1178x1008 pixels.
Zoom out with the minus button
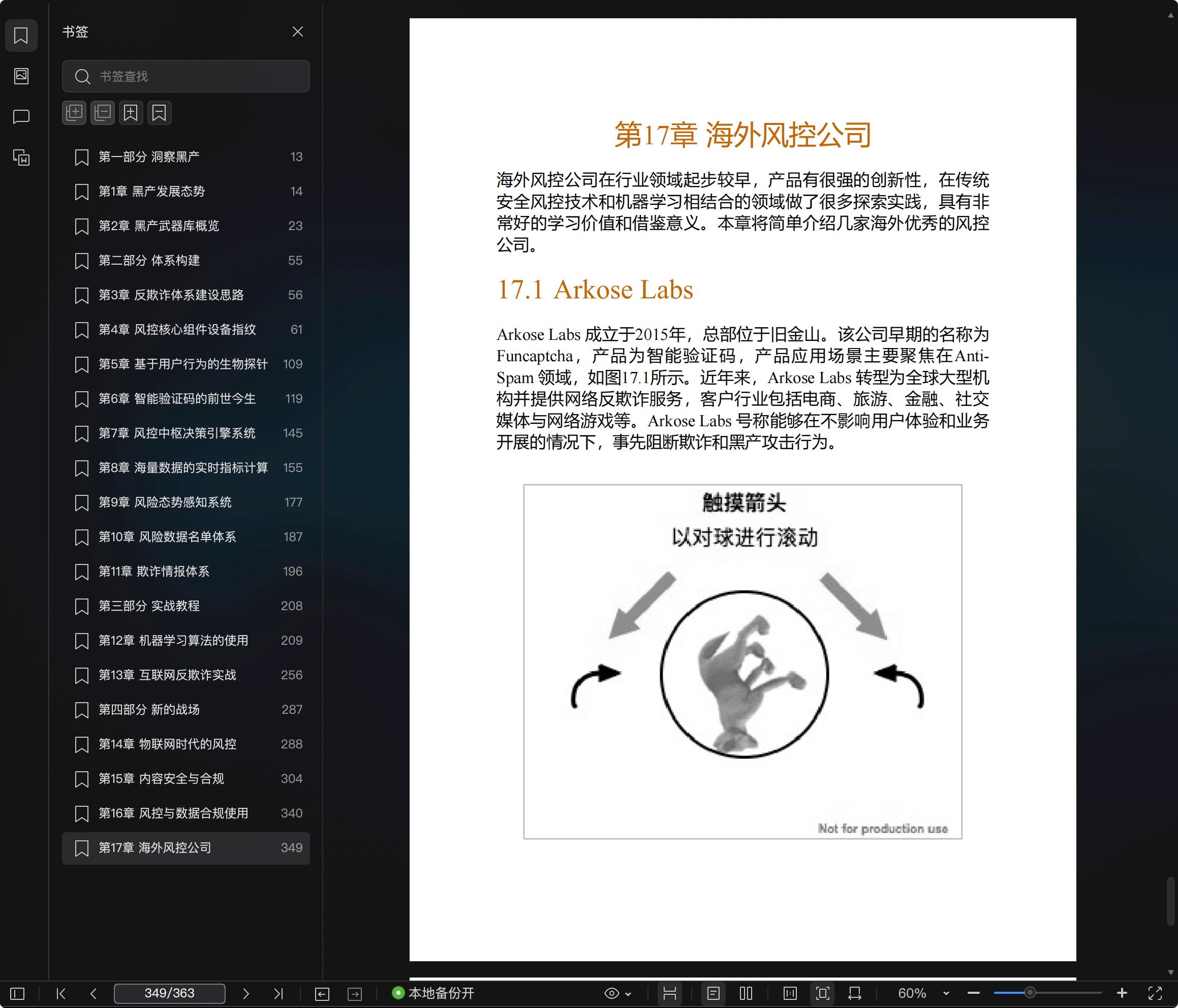(x=973, y=993)
